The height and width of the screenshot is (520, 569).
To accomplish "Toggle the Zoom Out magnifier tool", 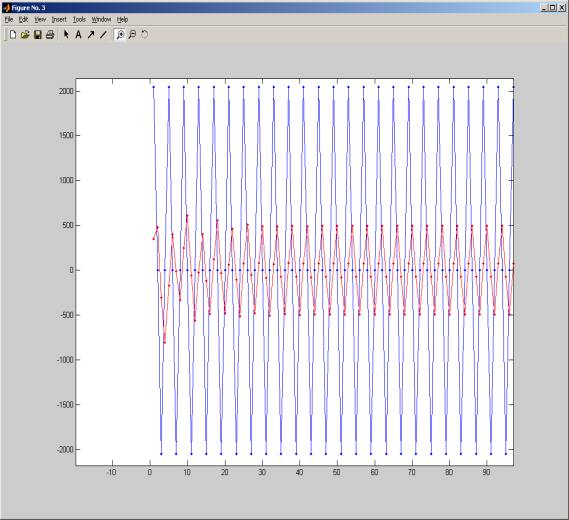I will click(132, 34).
